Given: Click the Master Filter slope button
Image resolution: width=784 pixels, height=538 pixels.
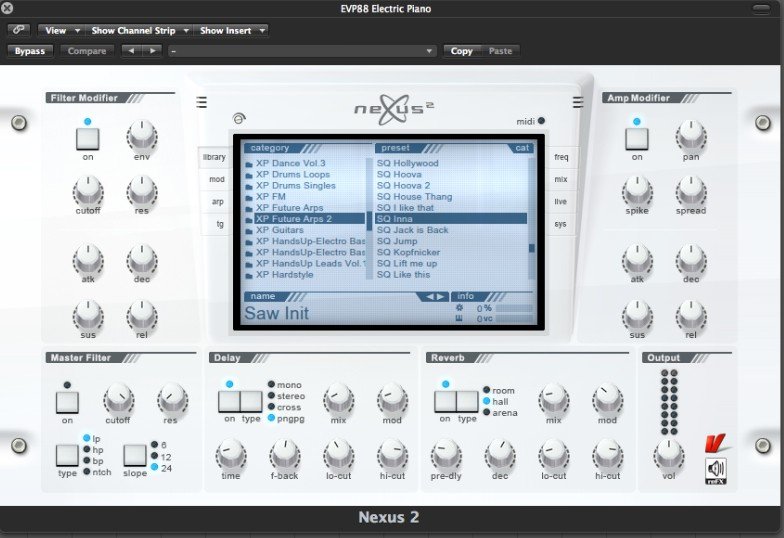Looking at the screenshot, I should pyautogui.click(x=134, y=455).
